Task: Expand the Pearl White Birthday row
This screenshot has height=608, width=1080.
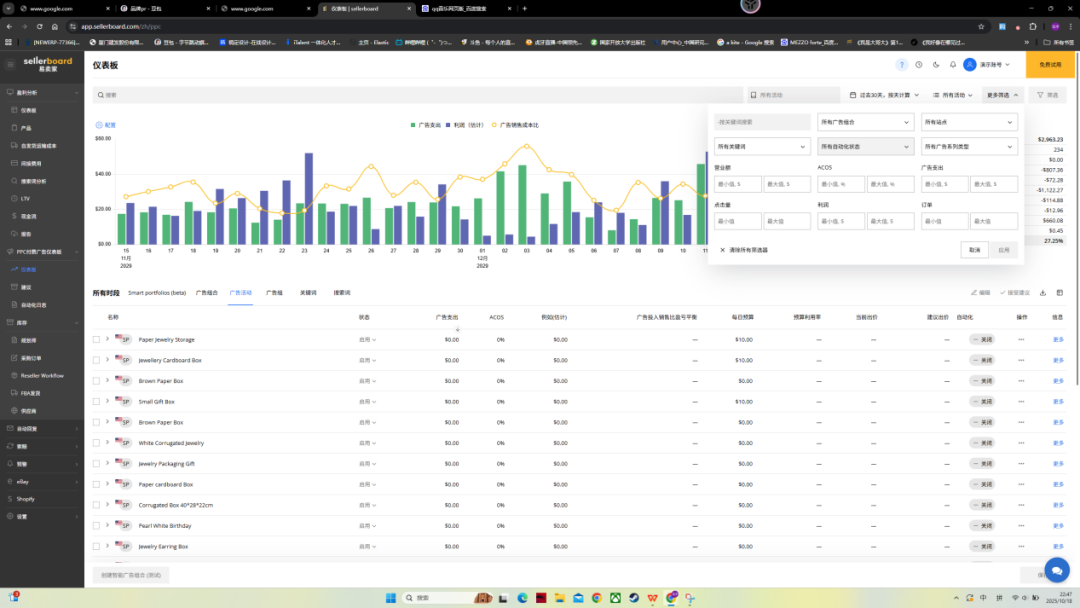Action: coord(107,525)
